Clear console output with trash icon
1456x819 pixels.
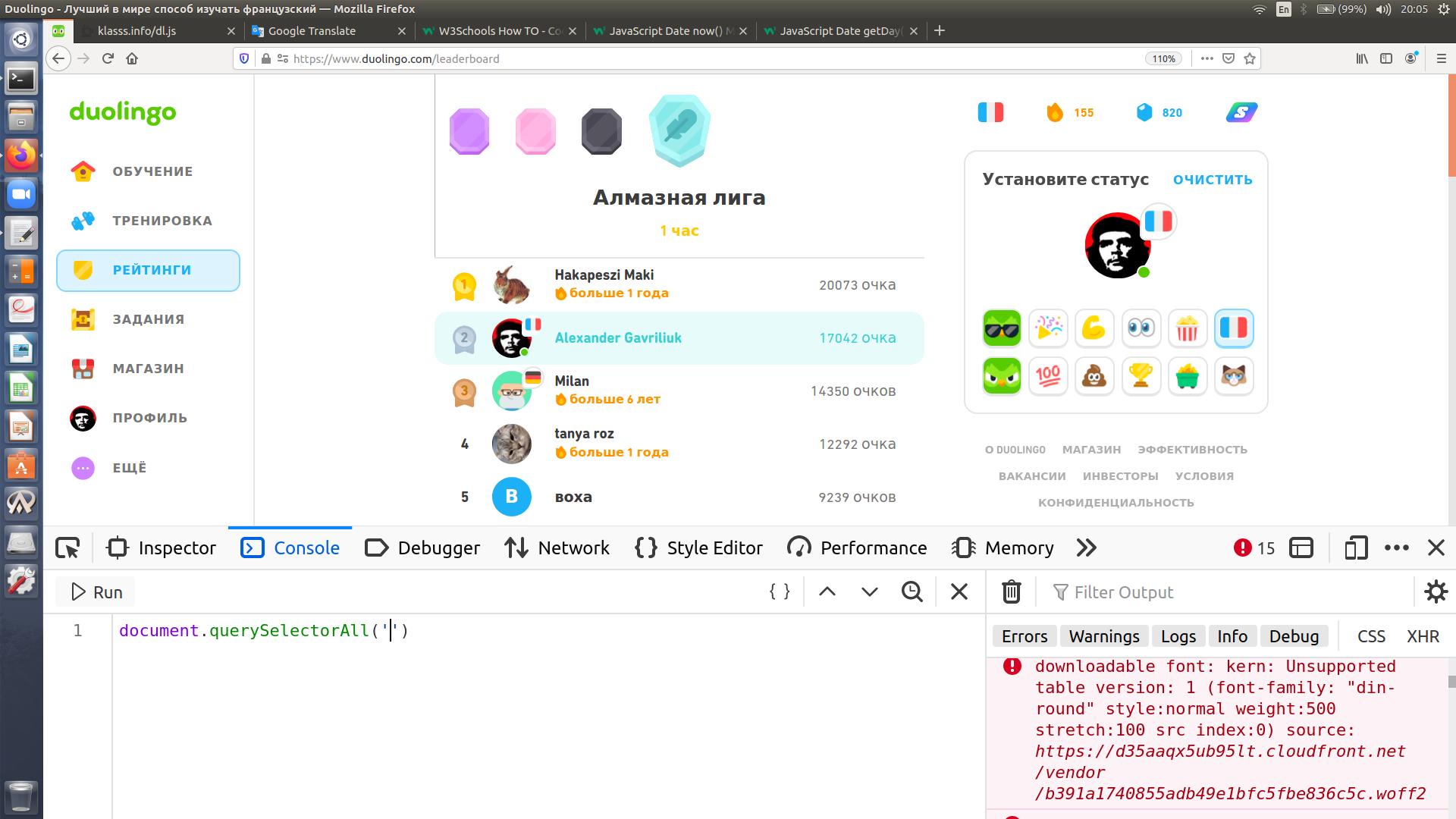(1012, 591)
